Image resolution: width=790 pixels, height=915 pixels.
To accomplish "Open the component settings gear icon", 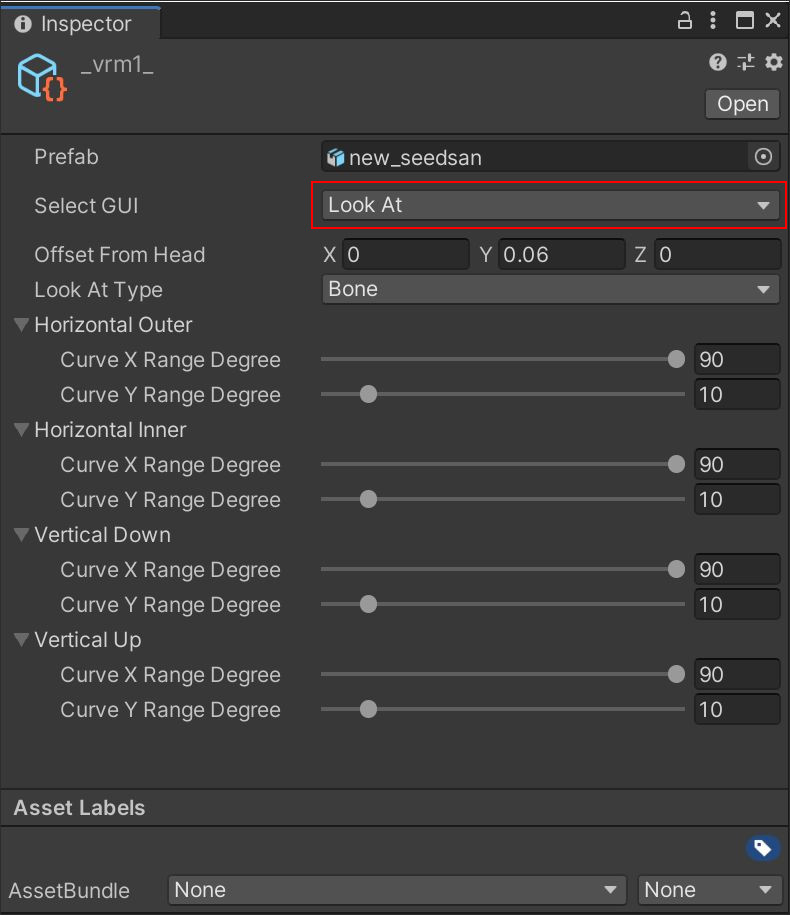I will (773, 62).
